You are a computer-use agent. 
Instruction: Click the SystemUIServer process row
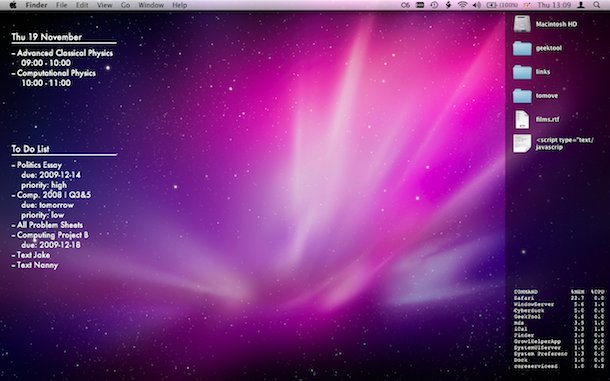coord(559,348)
